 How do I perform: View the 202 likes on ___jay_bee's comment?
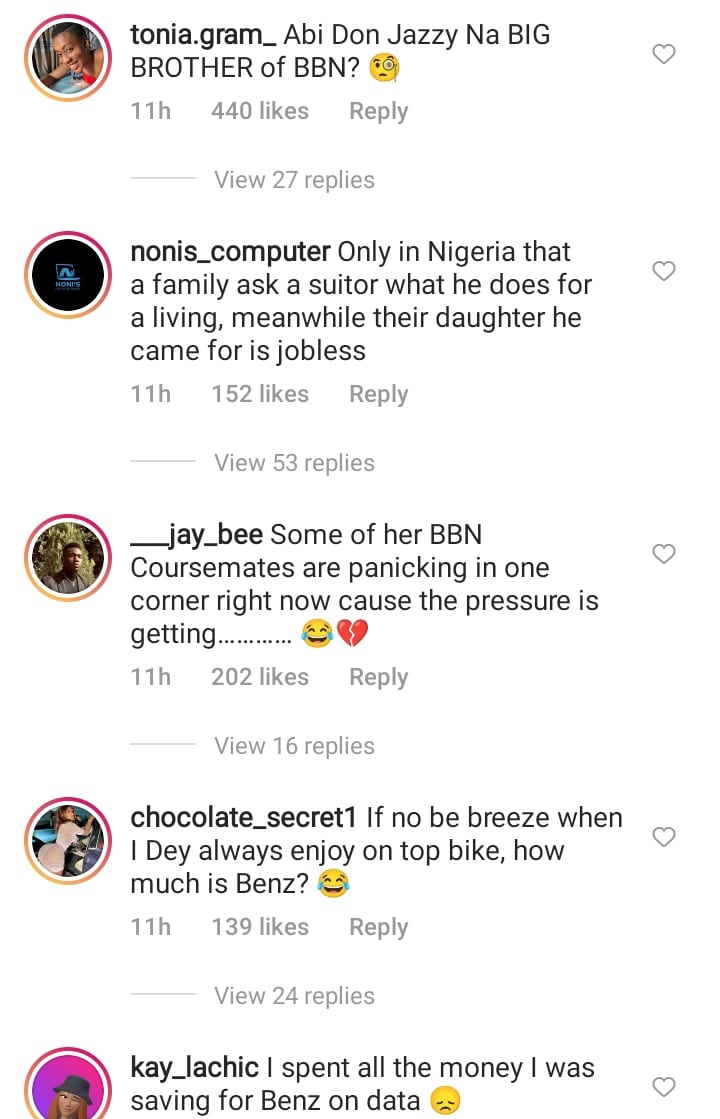(259, 677)
